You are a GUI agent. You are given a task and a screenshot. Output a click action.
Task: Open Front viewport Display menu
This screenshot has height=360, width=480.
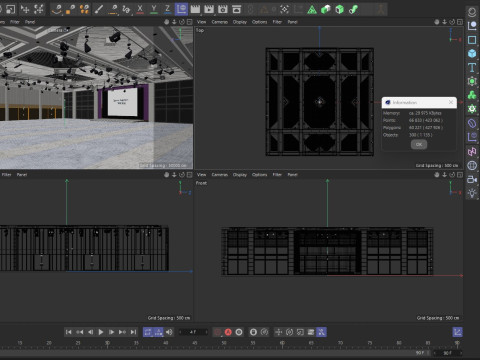(240, 175)
